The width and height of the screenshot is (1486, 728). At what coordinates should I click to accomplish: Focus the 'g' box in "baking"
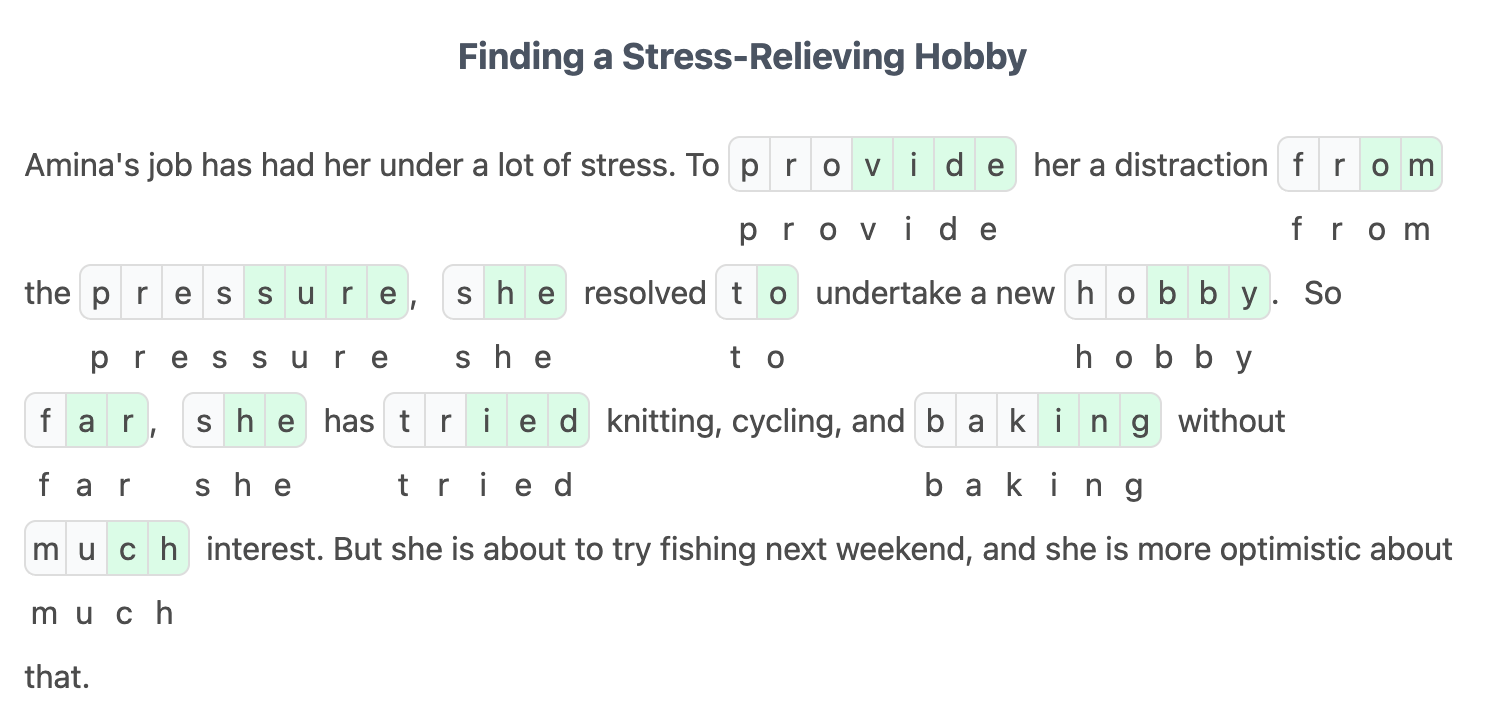(1140, 421)
